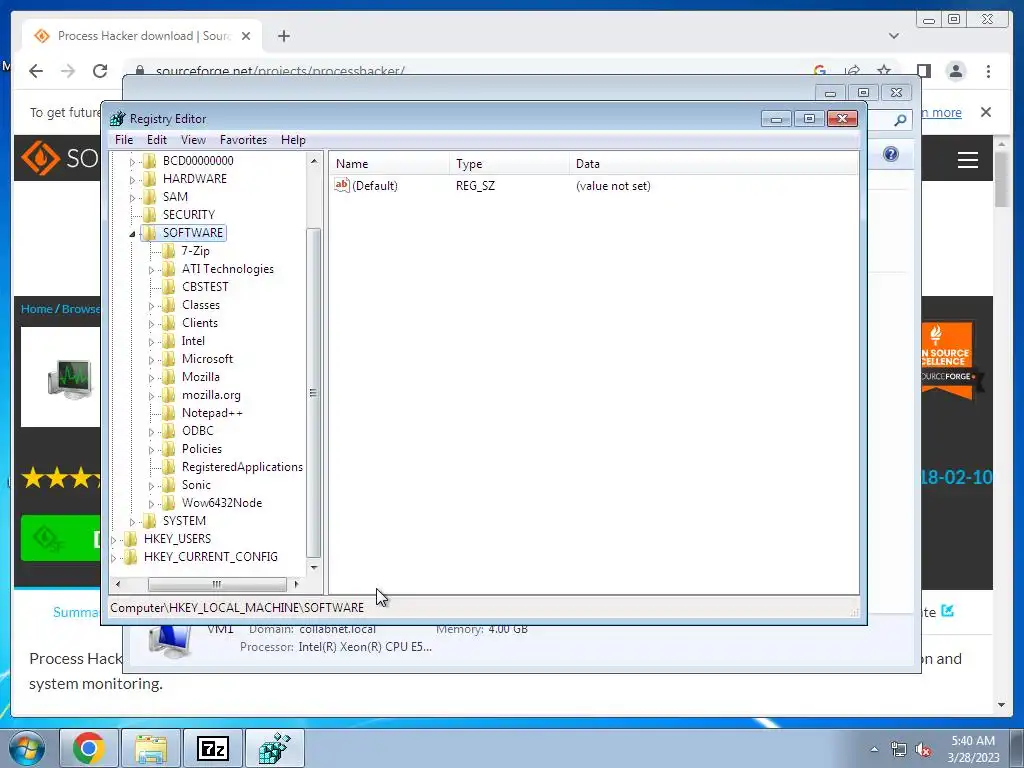Select the 7-Zip folder icon
This screenshot has width=1024, height=768.
coord(168,251)
